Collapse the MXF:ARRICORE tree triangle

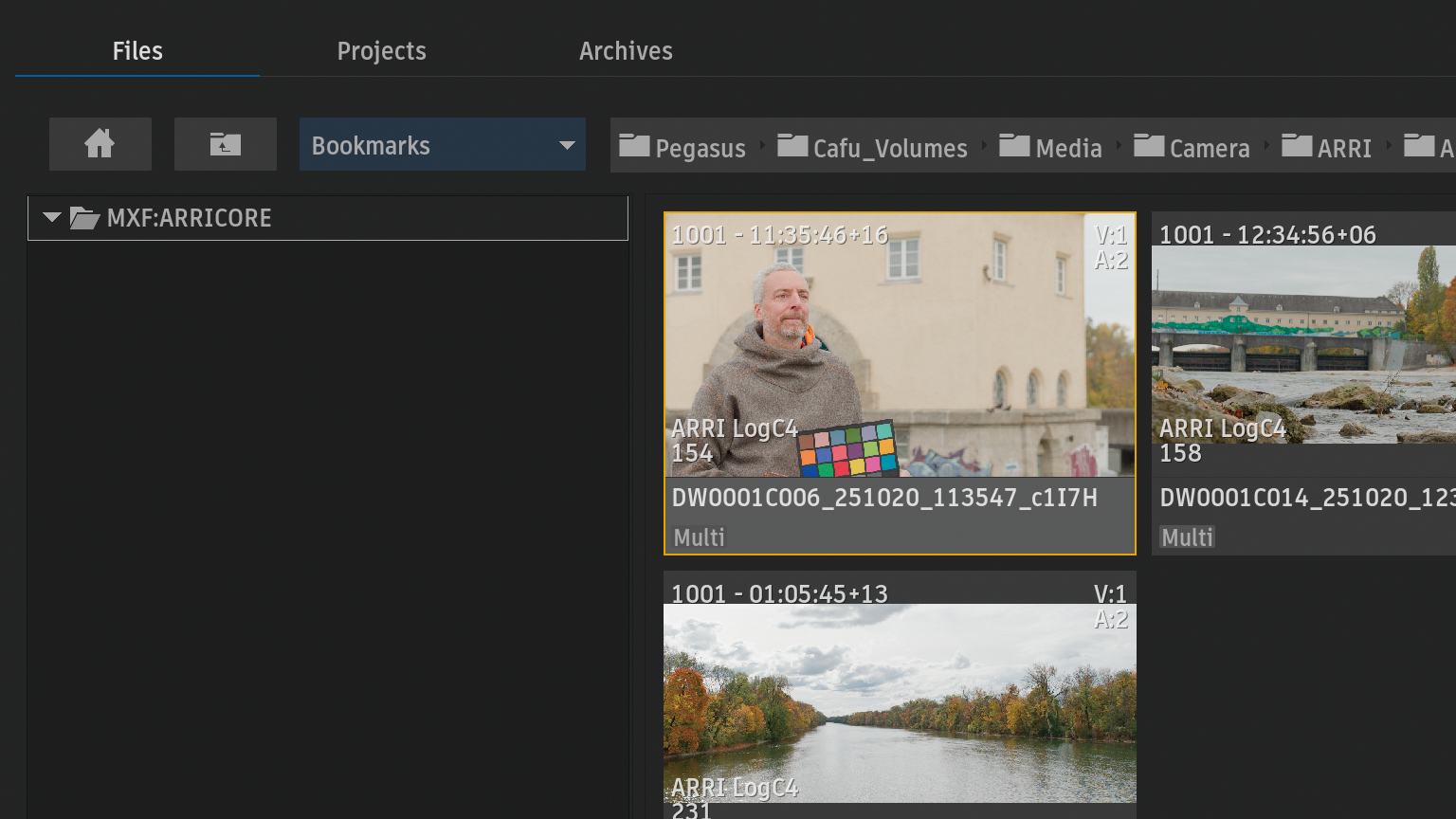52,218
